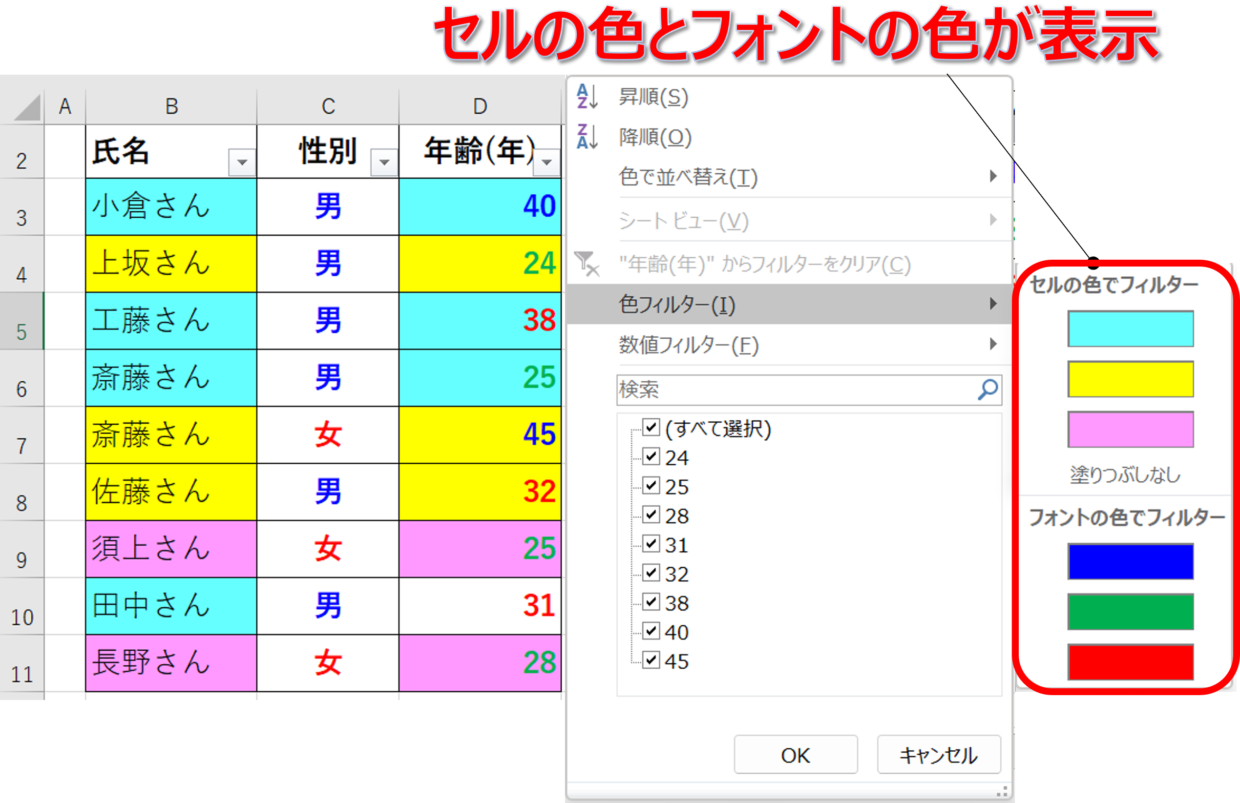Uncheck the 31 value checkbox
Screen dimensions: 1240x803
point(651,544)
